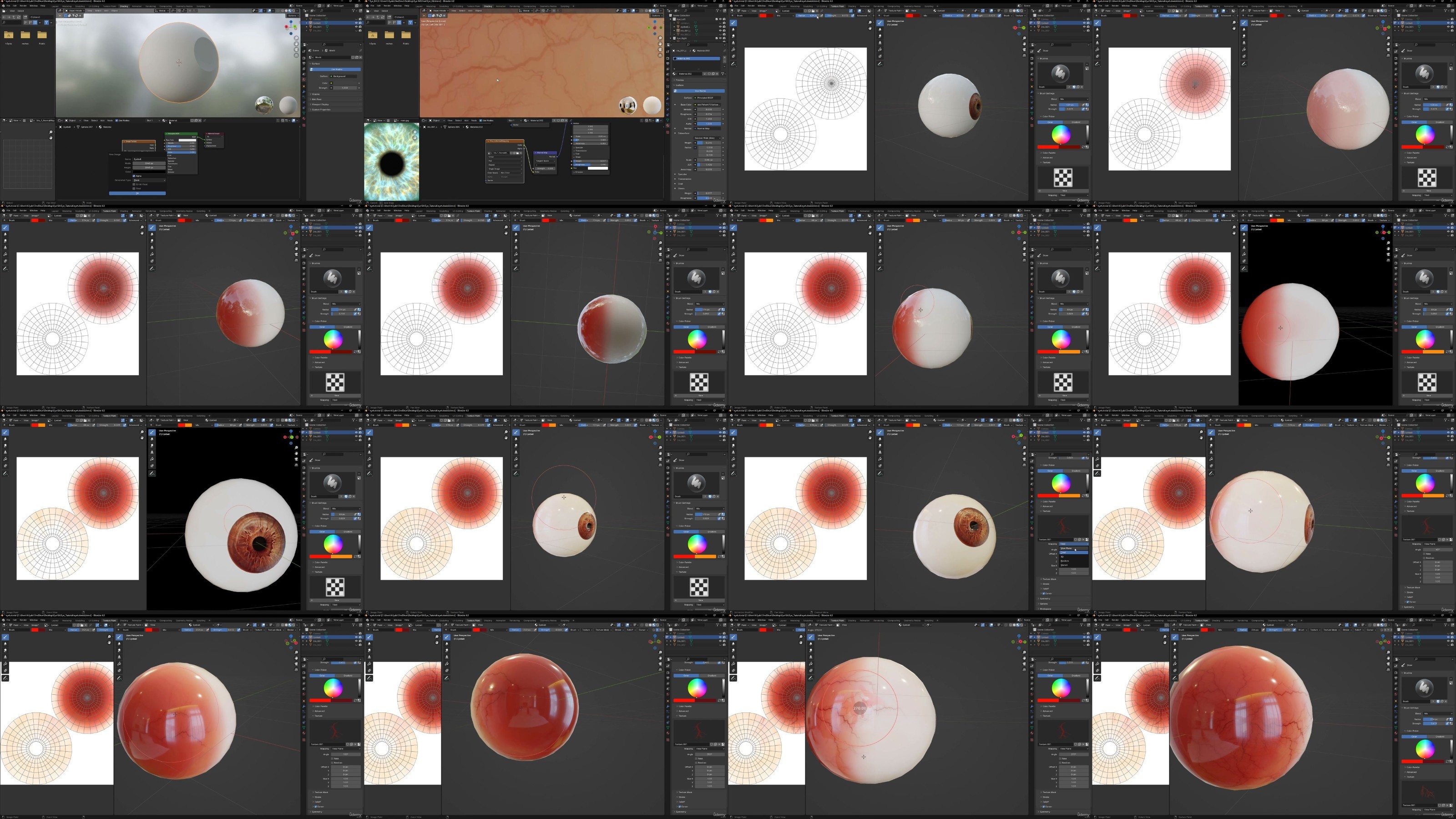Open Random Walk (Skin) dropdown in Material.002 panel
The image size is (1456, 819).
coord(707,138)
